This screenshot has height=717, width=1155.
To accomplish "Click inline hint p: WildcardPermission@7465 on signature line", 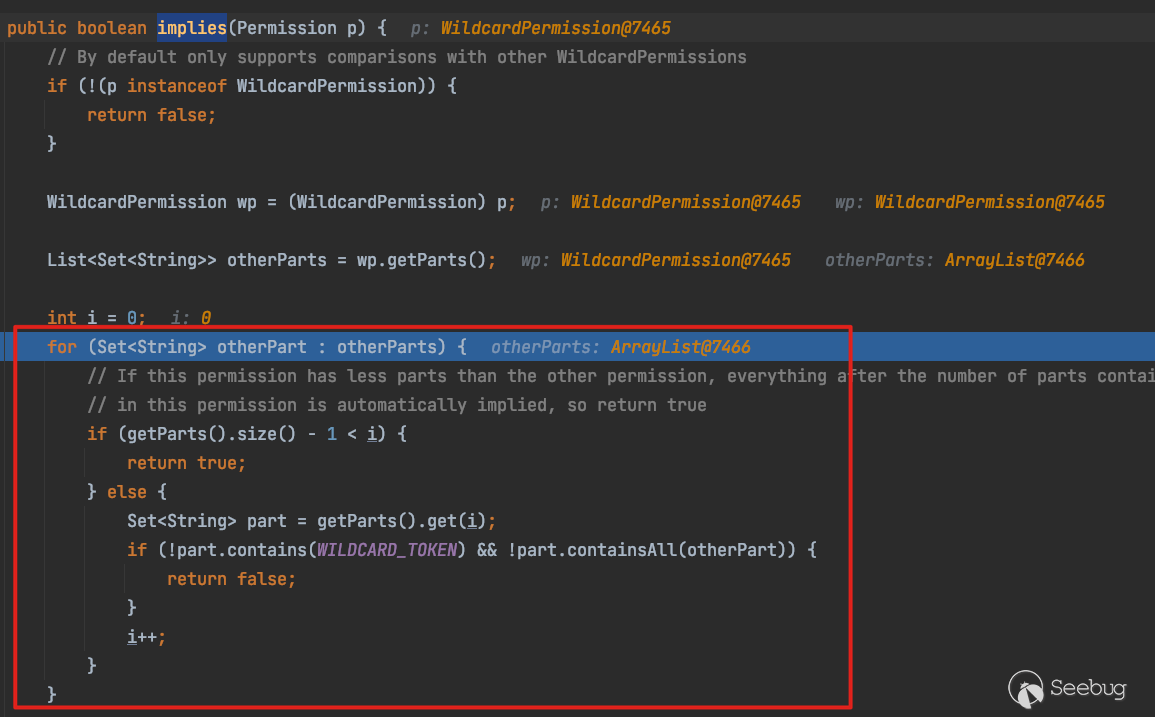I will click(541, 28).
